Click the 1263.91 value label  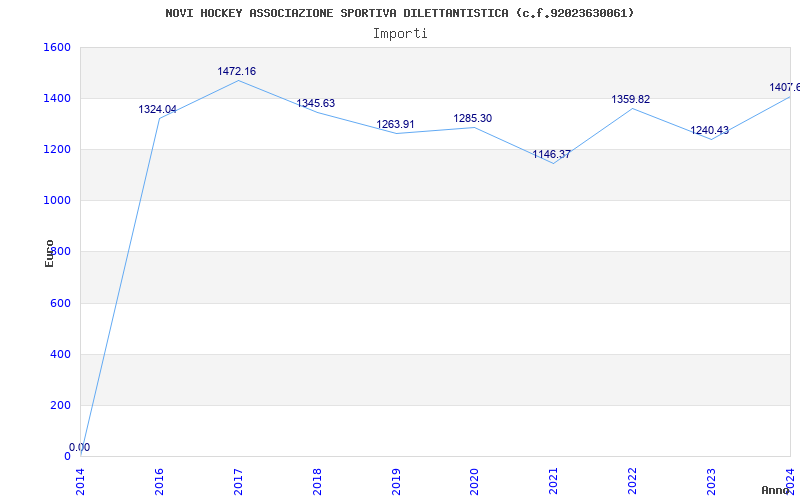tap(395, 124)
